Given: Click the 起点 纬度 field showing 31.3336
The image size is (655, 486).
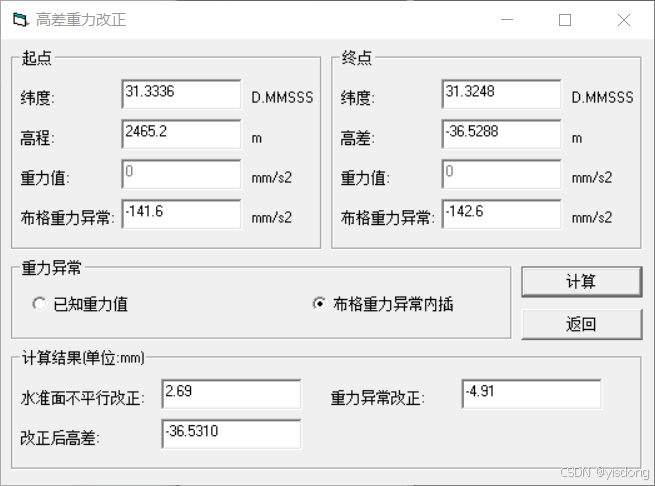Looking at the screenshot, I should click(181, 94).
